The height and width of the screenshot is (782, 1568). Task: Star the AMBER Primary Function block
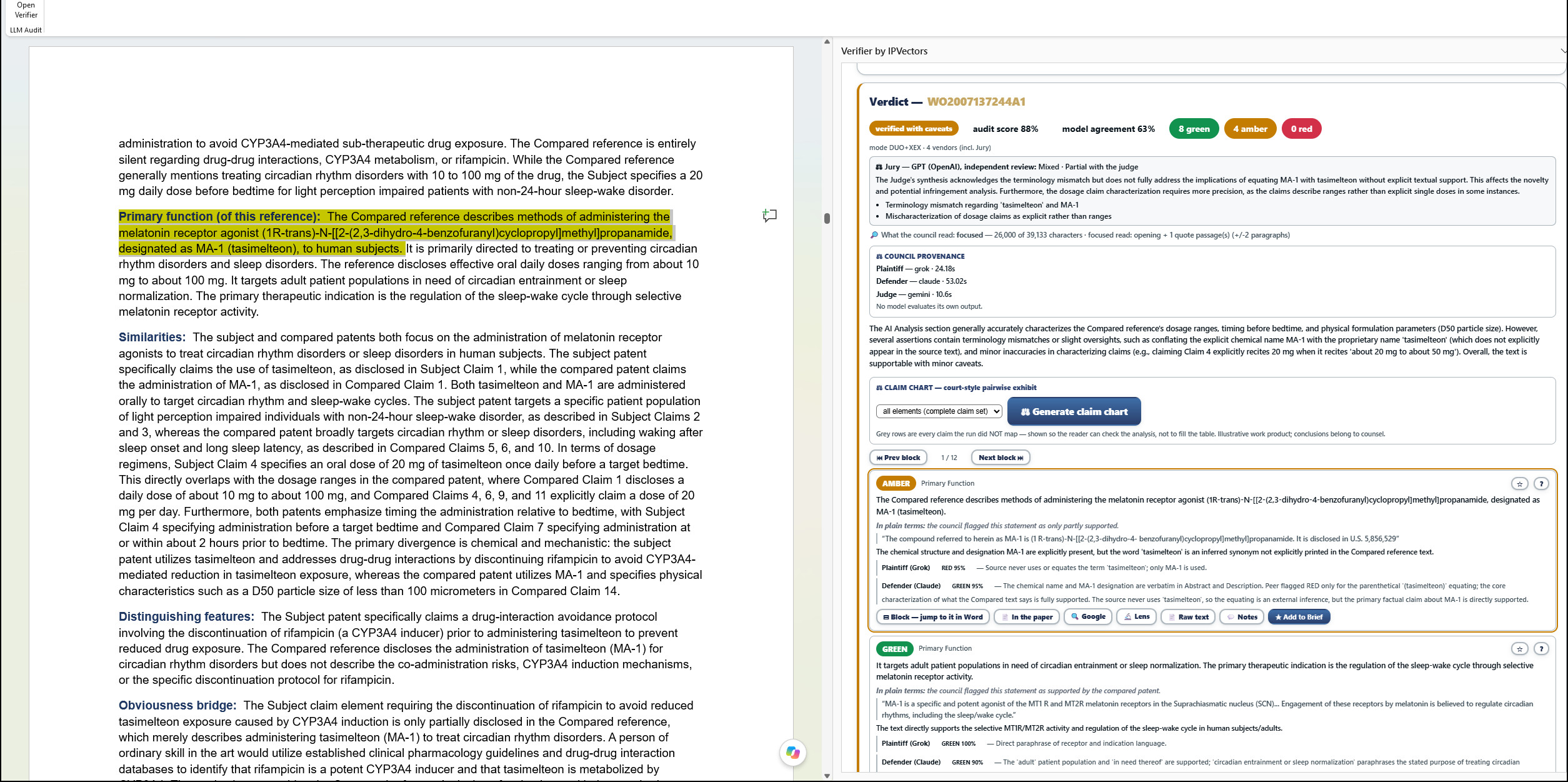click(1519, 483)
